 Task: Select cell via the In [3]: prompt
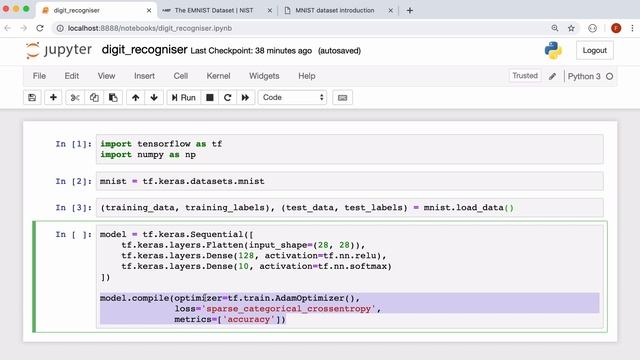click(73, 208)
